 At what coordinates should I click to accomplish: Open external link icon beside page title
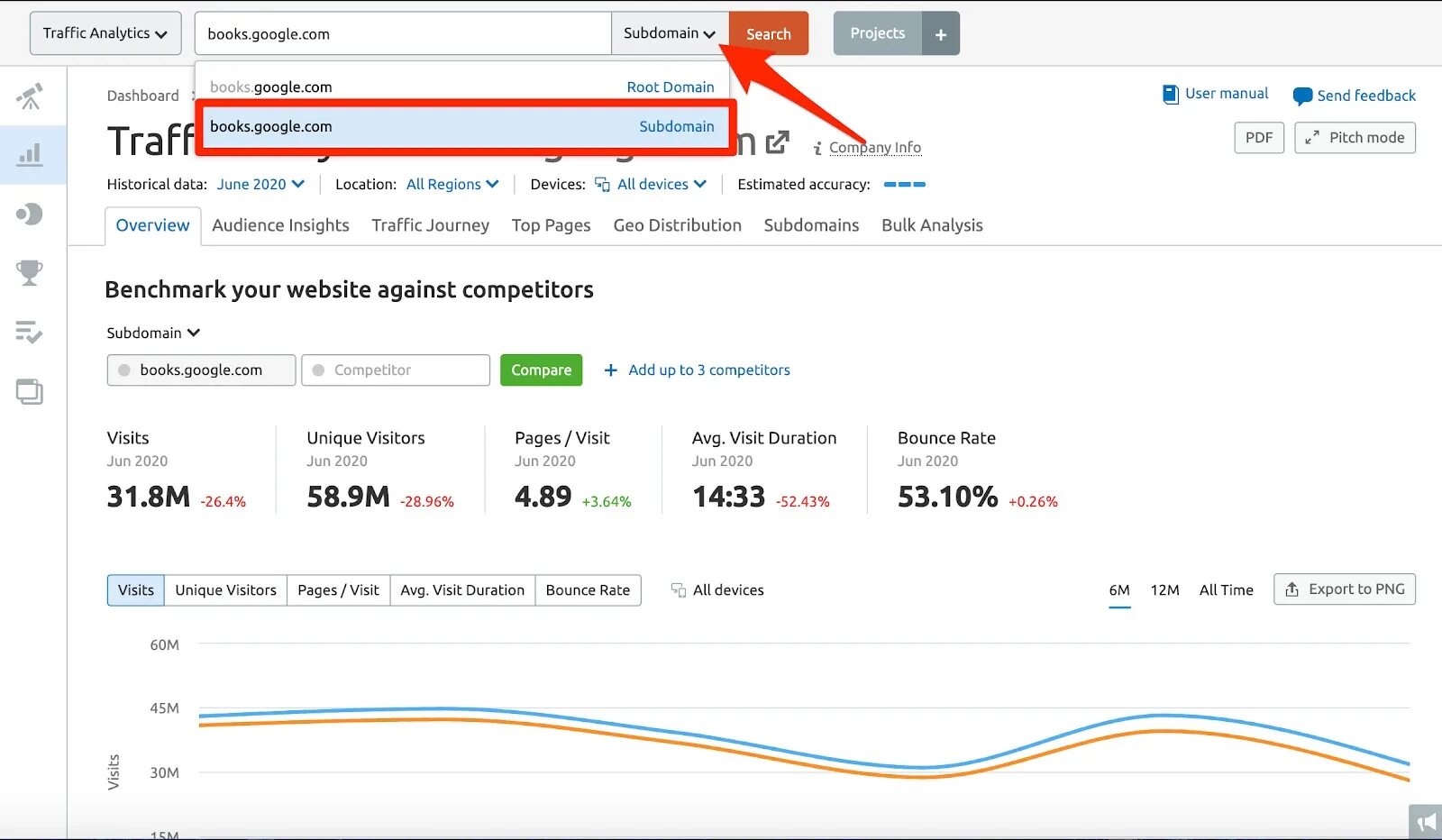tap(777, 142)
